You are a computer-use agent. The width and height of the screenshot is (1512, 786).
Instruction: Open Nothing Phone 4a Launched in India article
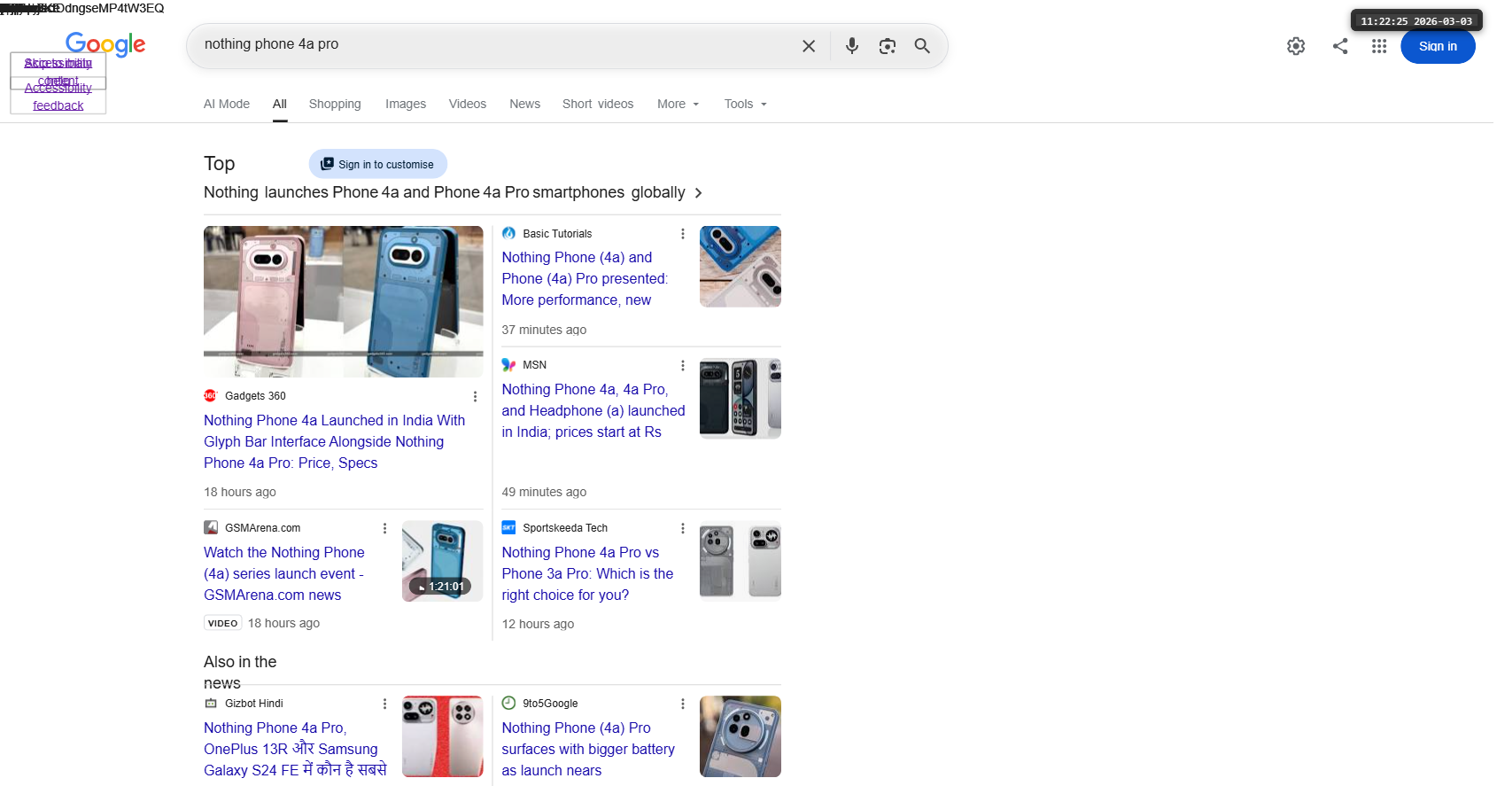(x=335, y=442)
